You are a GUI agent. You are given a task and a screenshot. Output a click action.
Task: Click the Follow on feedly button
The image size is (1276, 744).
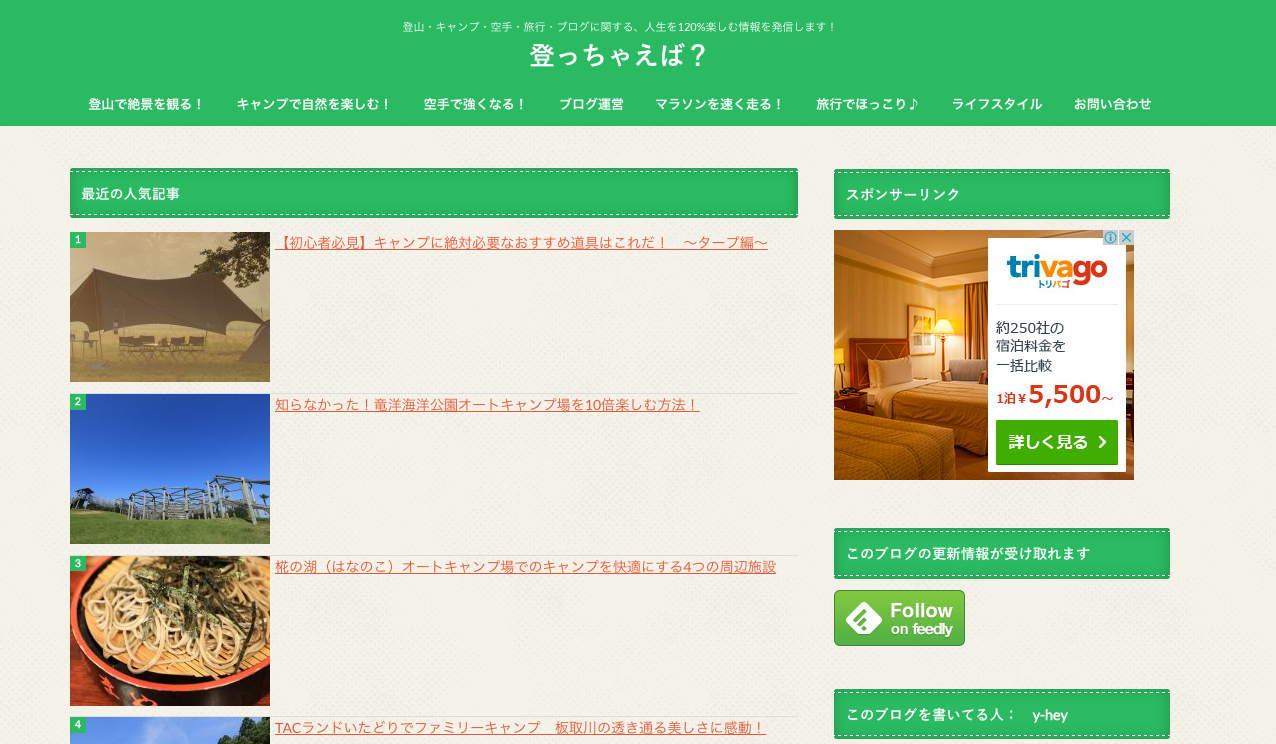pyautogui.click(x=899, y=618)
